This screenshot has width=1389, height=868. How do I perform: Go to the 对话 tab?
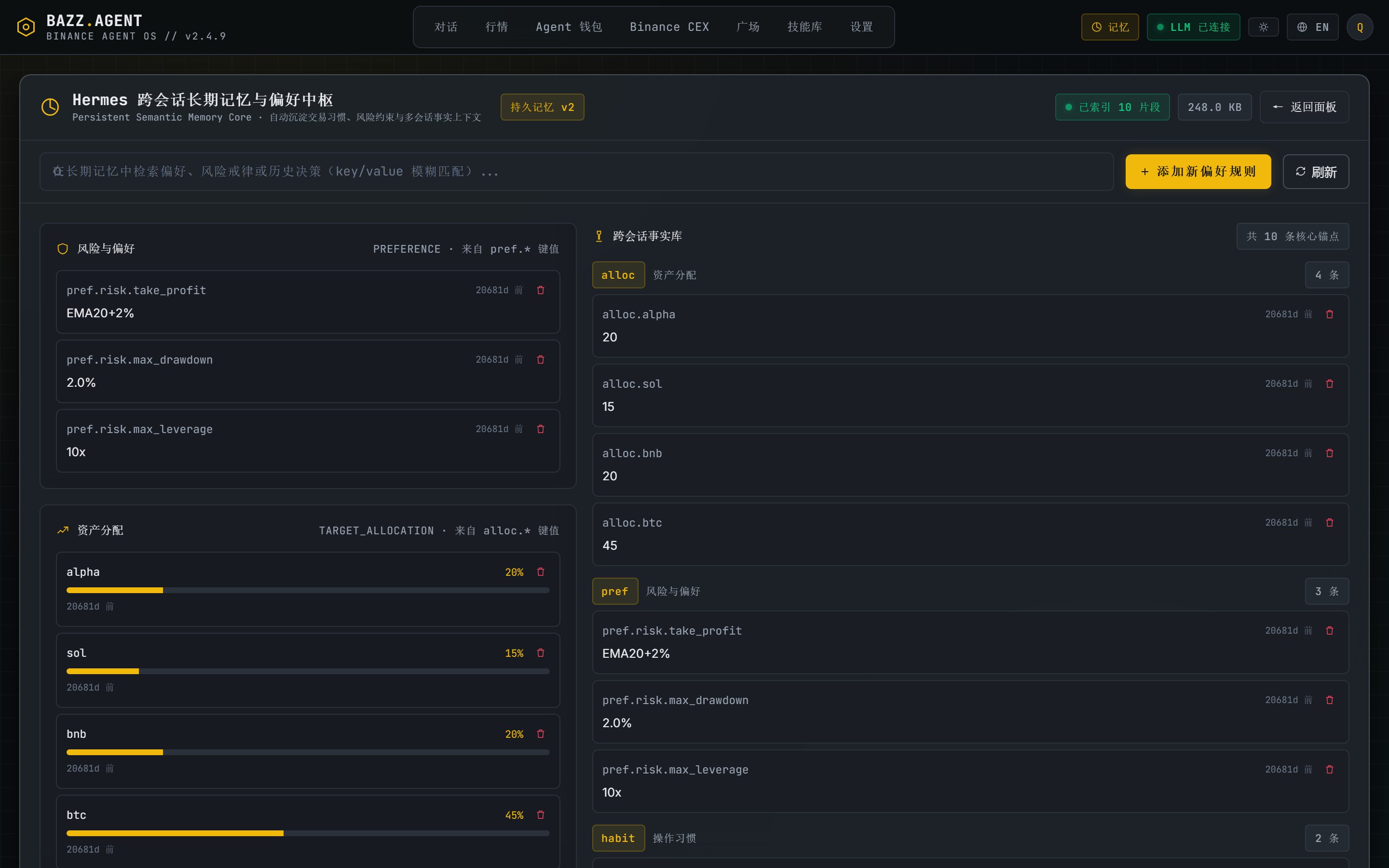click(446, 27)
